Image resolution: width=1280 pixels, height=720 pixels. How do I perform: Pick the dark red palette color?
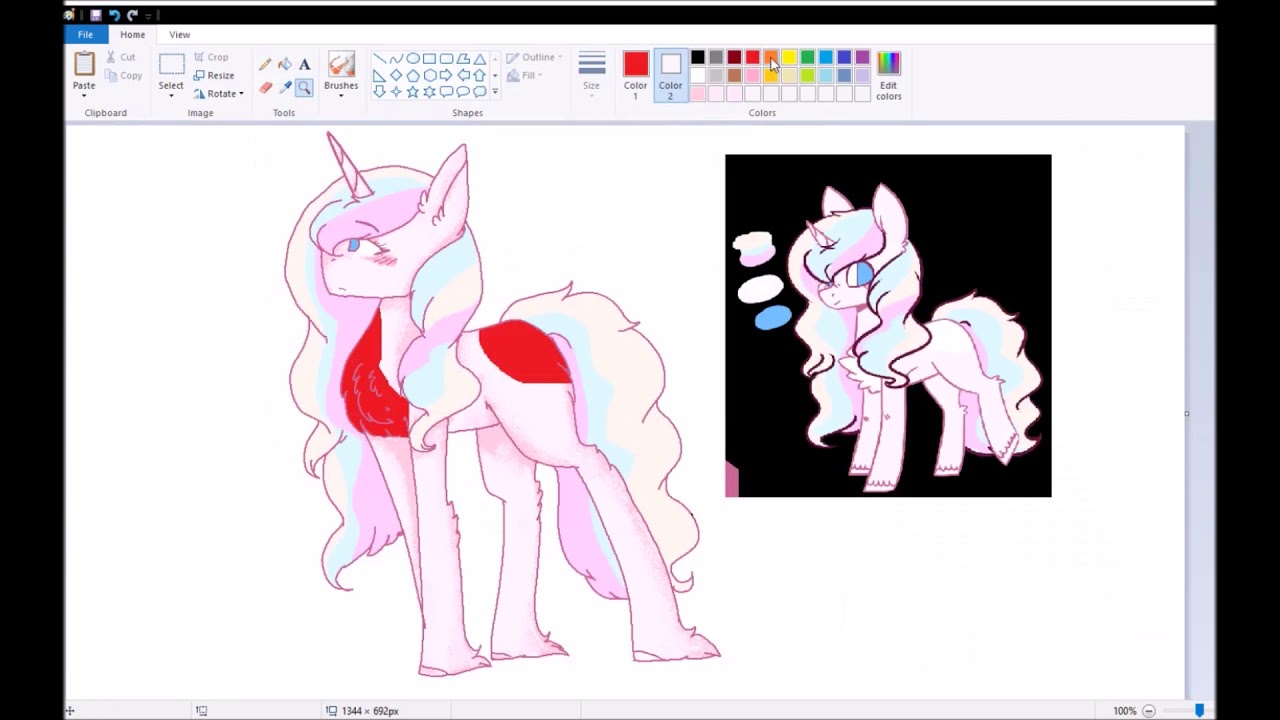734,57
